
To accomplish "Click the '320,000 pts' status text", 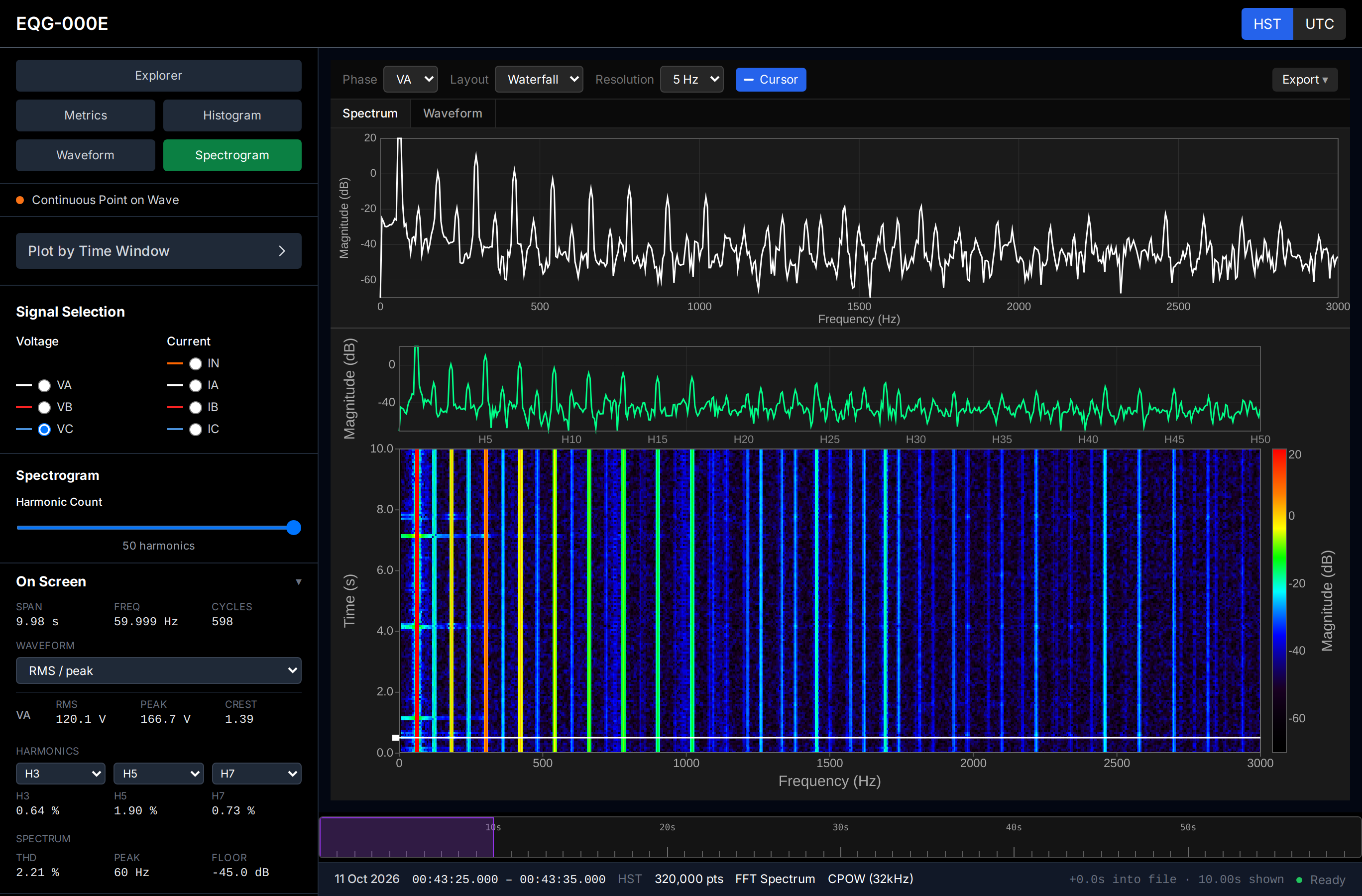I will [x=688, y=879].
